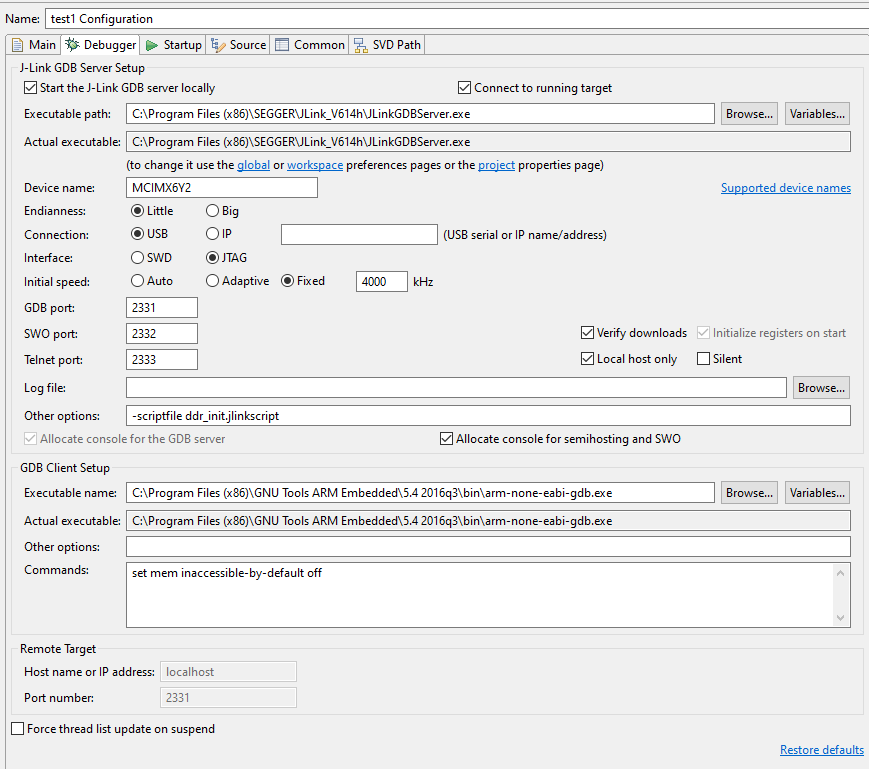Open Supported device names link
The width and height of the screenshot is (869, 769).
click(786, 188)
